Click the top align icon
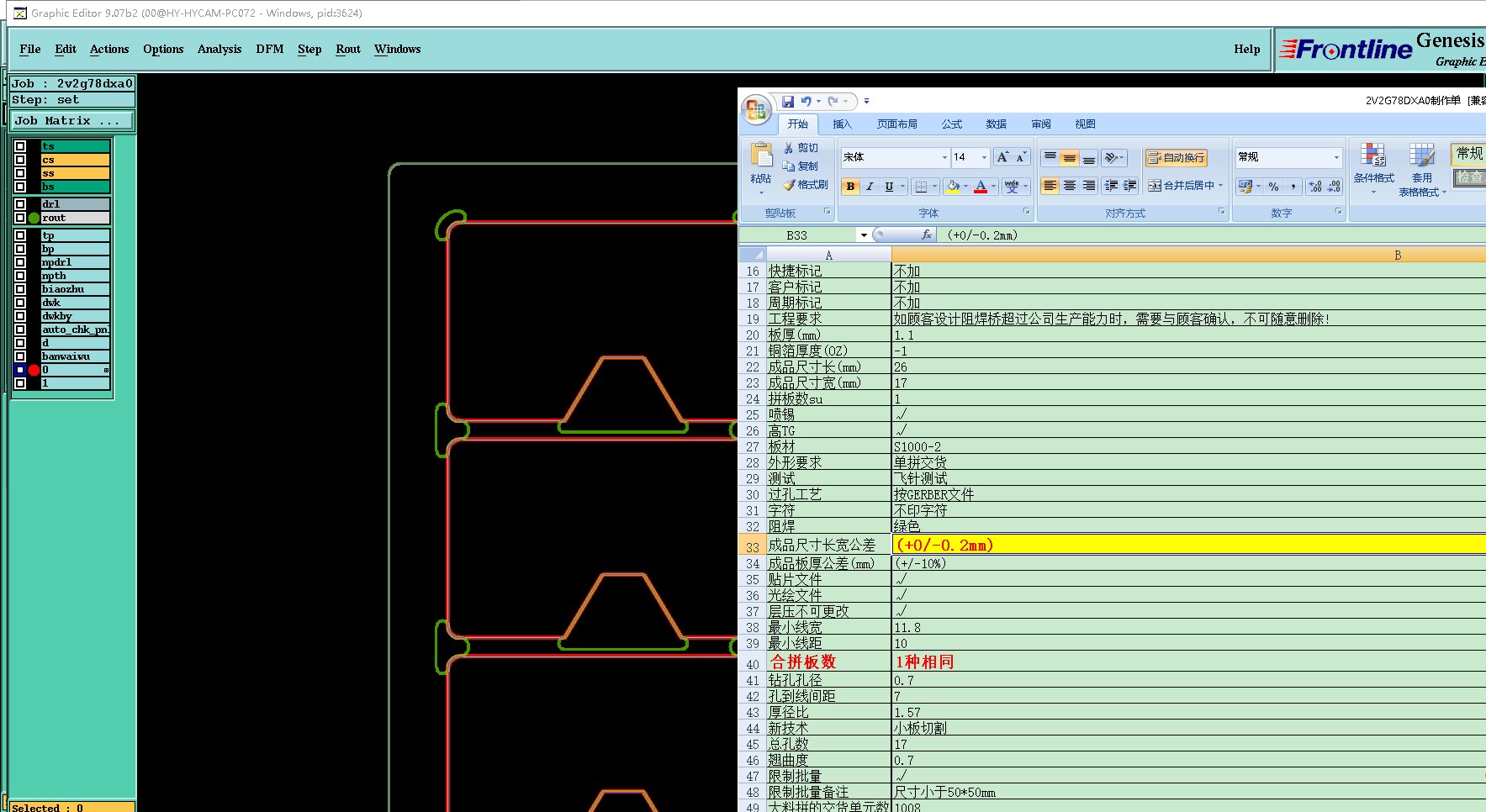1486x812 pixels. click(x=1050, y=157)
